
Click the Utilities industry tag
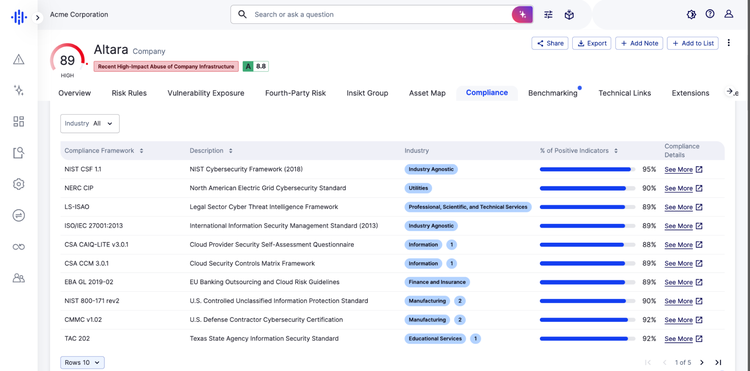(x=418, y=188)
